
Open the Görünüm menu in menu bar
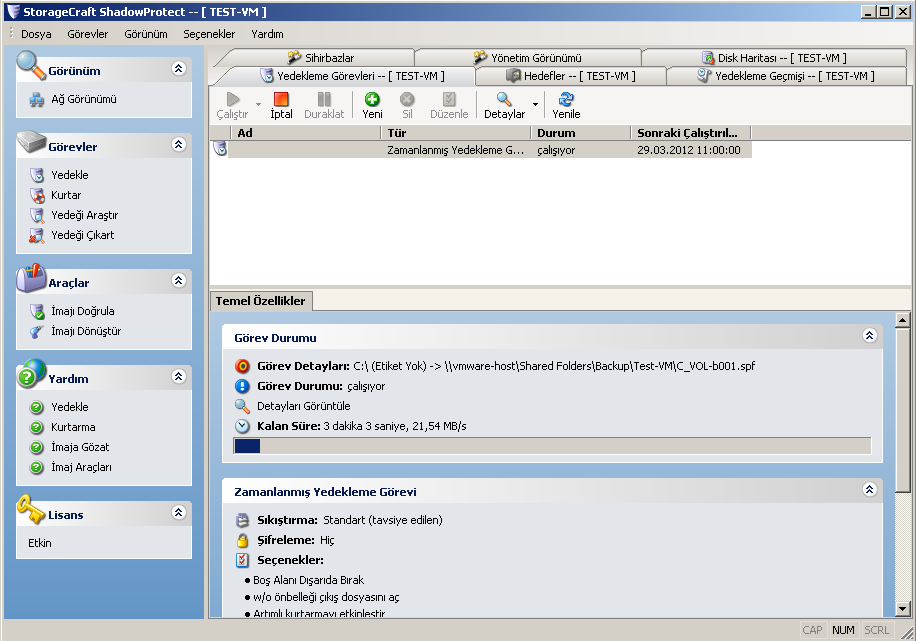point(146,34)
